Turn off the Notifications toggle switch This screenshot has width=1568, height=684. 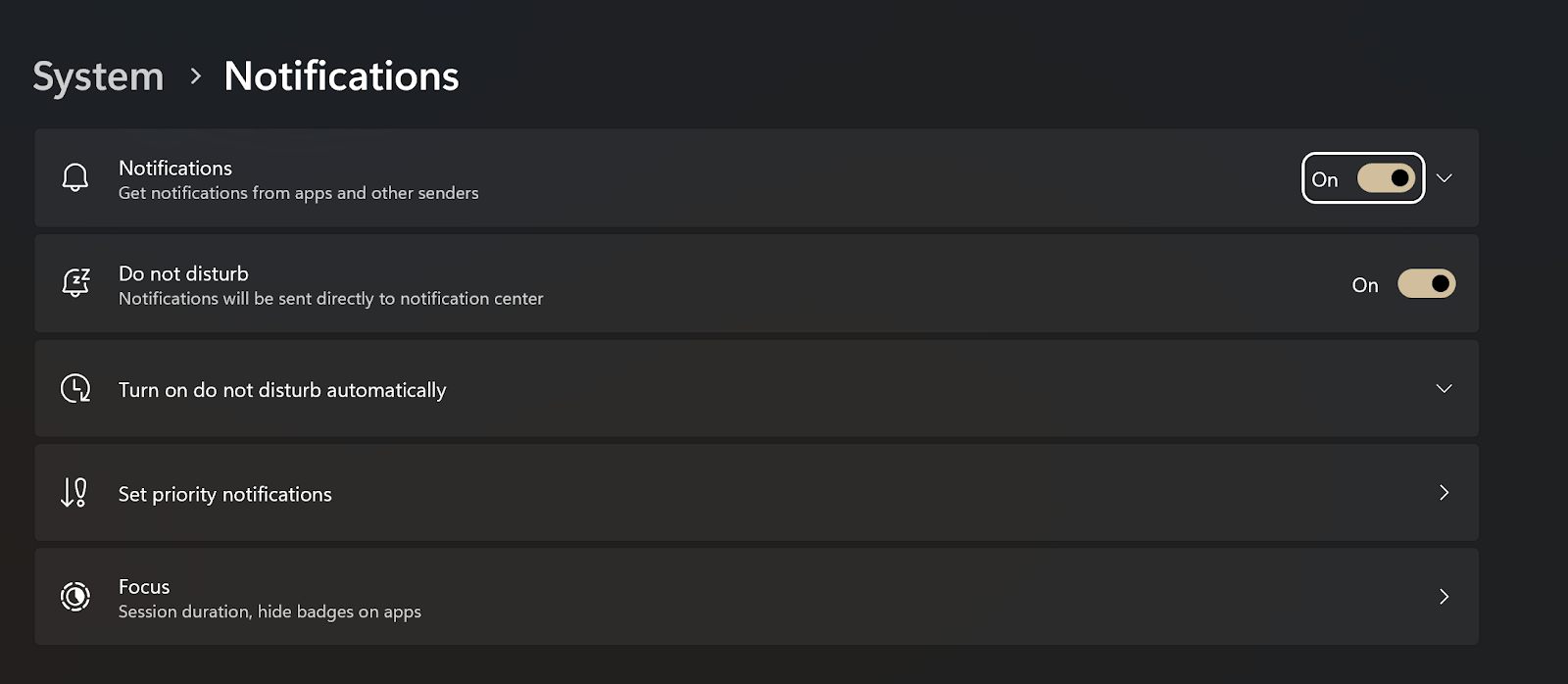click(x=1386, y=178)
